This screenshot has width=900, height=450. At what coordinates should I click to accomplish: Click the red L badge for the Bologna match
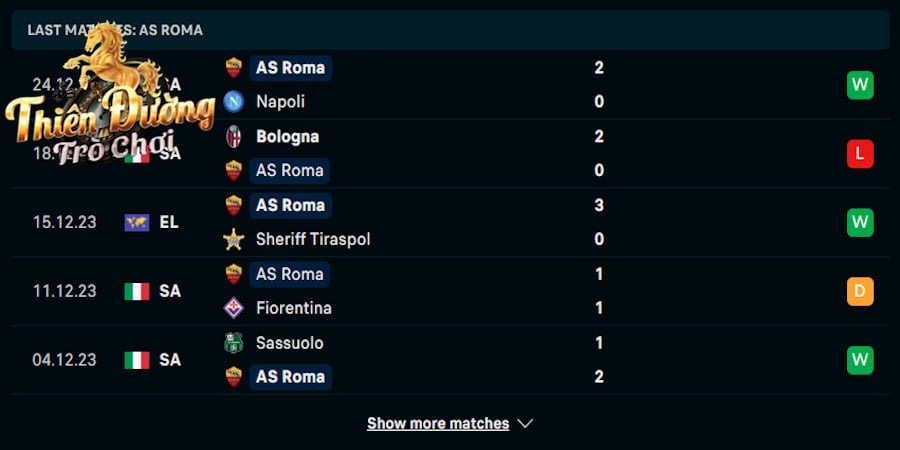(860, 154)
